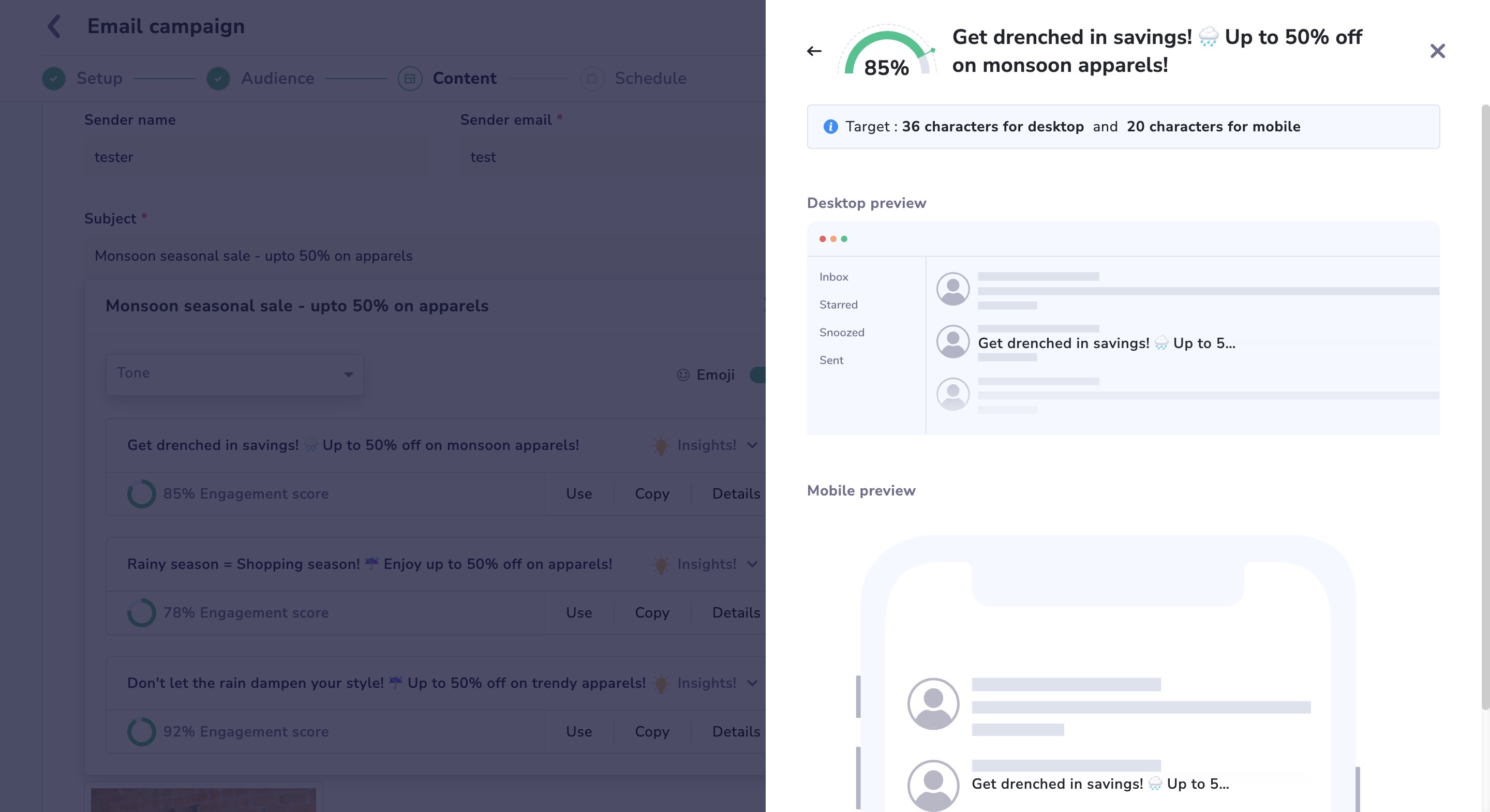Go back using the Email campaign chevron
This screenshot has height=812, width=1490.
pos(54,26)
